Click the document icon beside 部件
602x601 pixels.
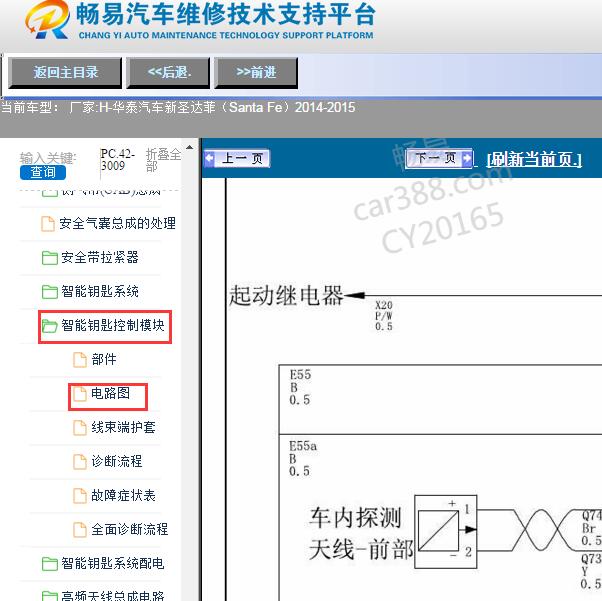[80, 360]
